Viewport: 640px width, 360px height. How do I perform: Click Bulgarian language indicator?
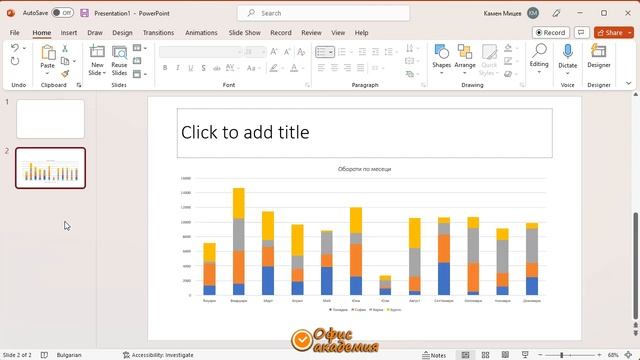tap(69, 355)
